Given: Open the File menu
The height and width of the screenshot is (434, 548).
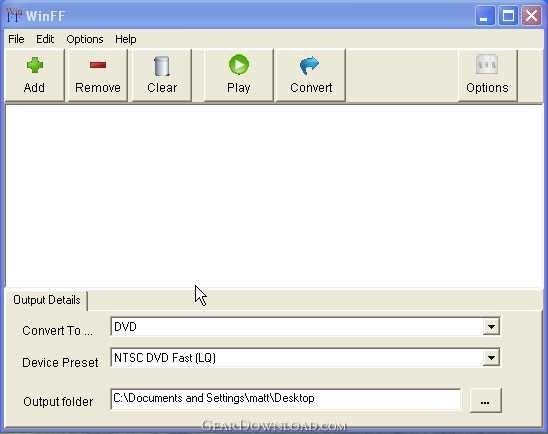Looking at the screenshot, I should tap(16, 39).
